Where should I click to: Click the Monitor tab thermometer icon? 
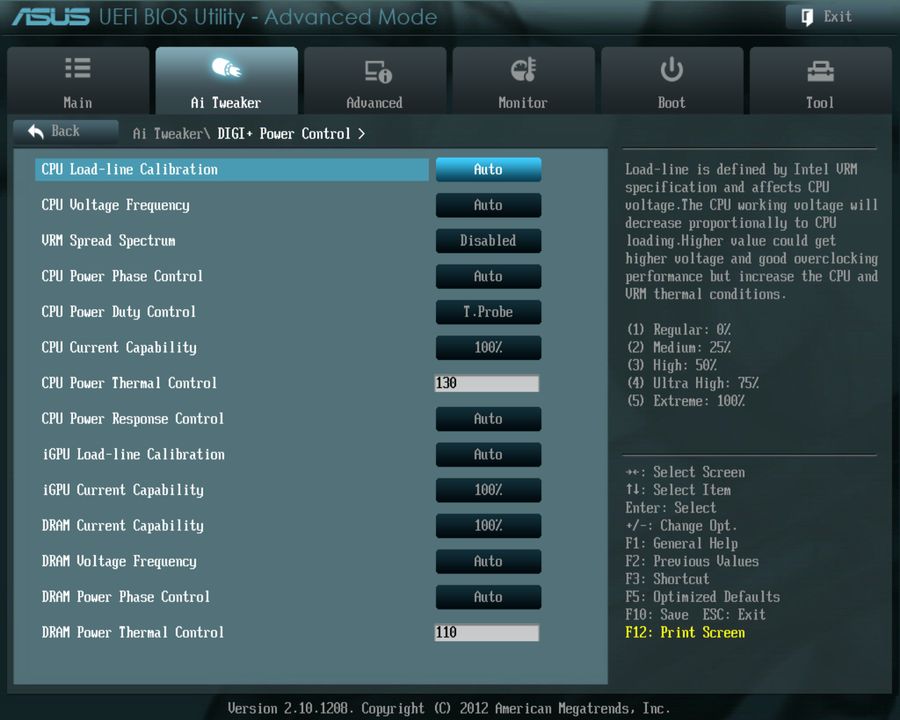pyautogui.click(x=523, y=69)
